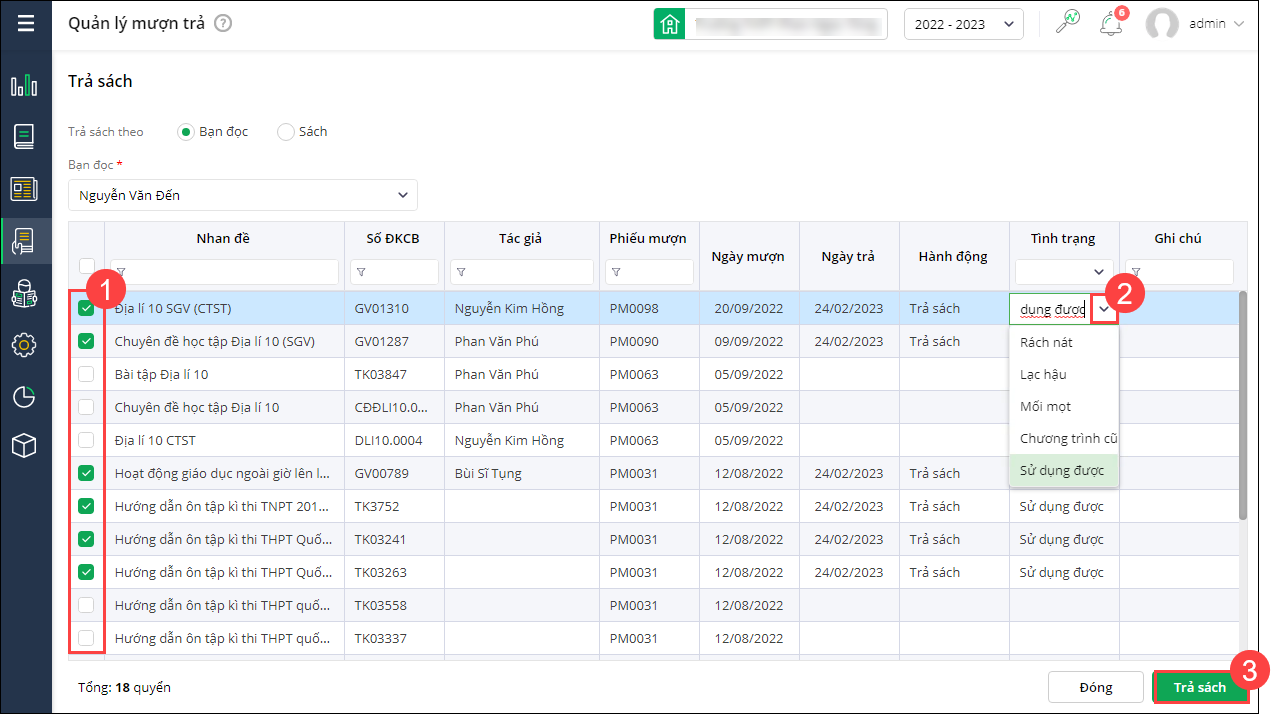The image size is (1271, 714).
Task: Open the hamburger menu in sidebar
Action: coord(25,24)
